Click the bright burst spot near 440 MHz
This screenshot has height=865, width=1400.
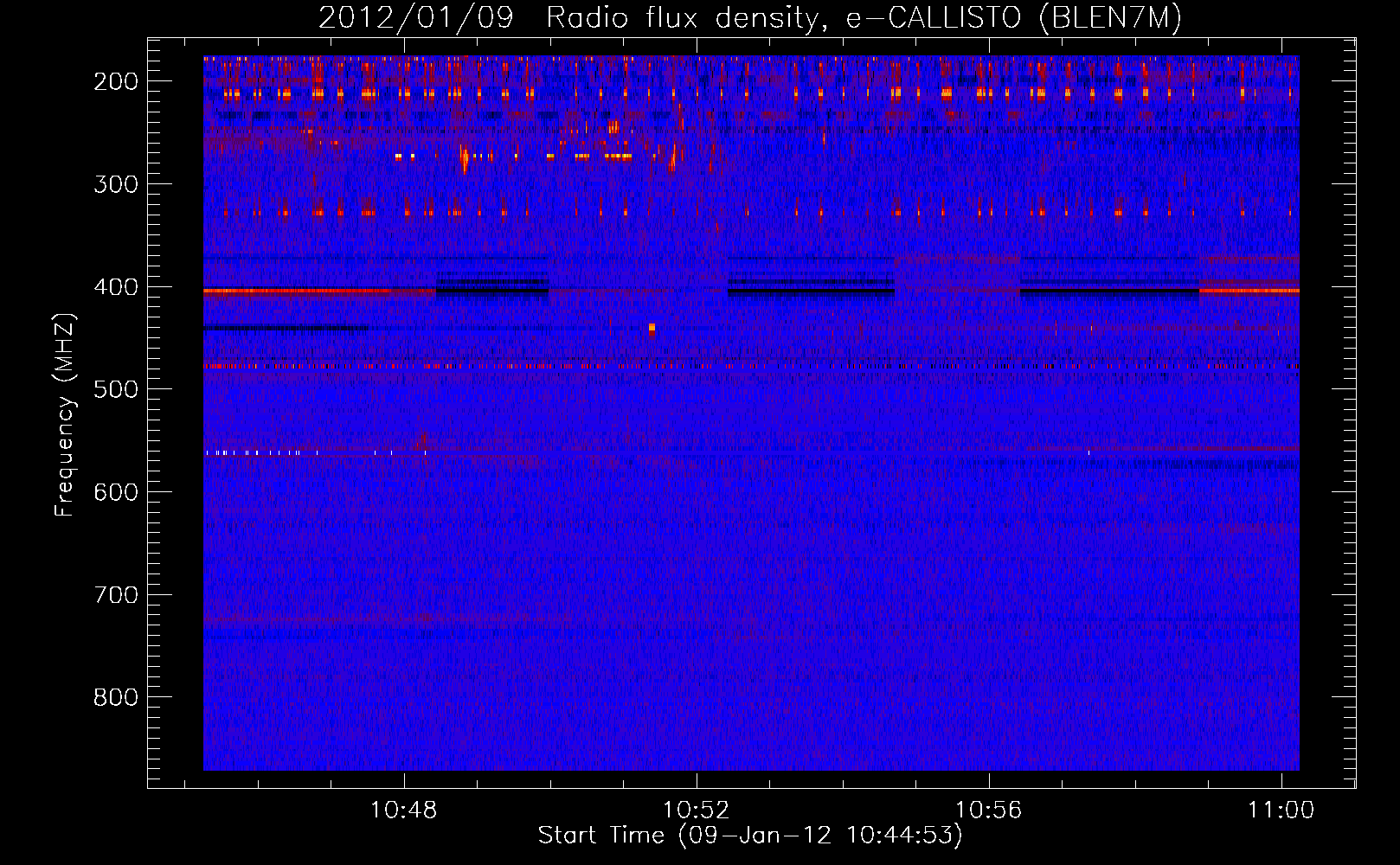[652, 329]
